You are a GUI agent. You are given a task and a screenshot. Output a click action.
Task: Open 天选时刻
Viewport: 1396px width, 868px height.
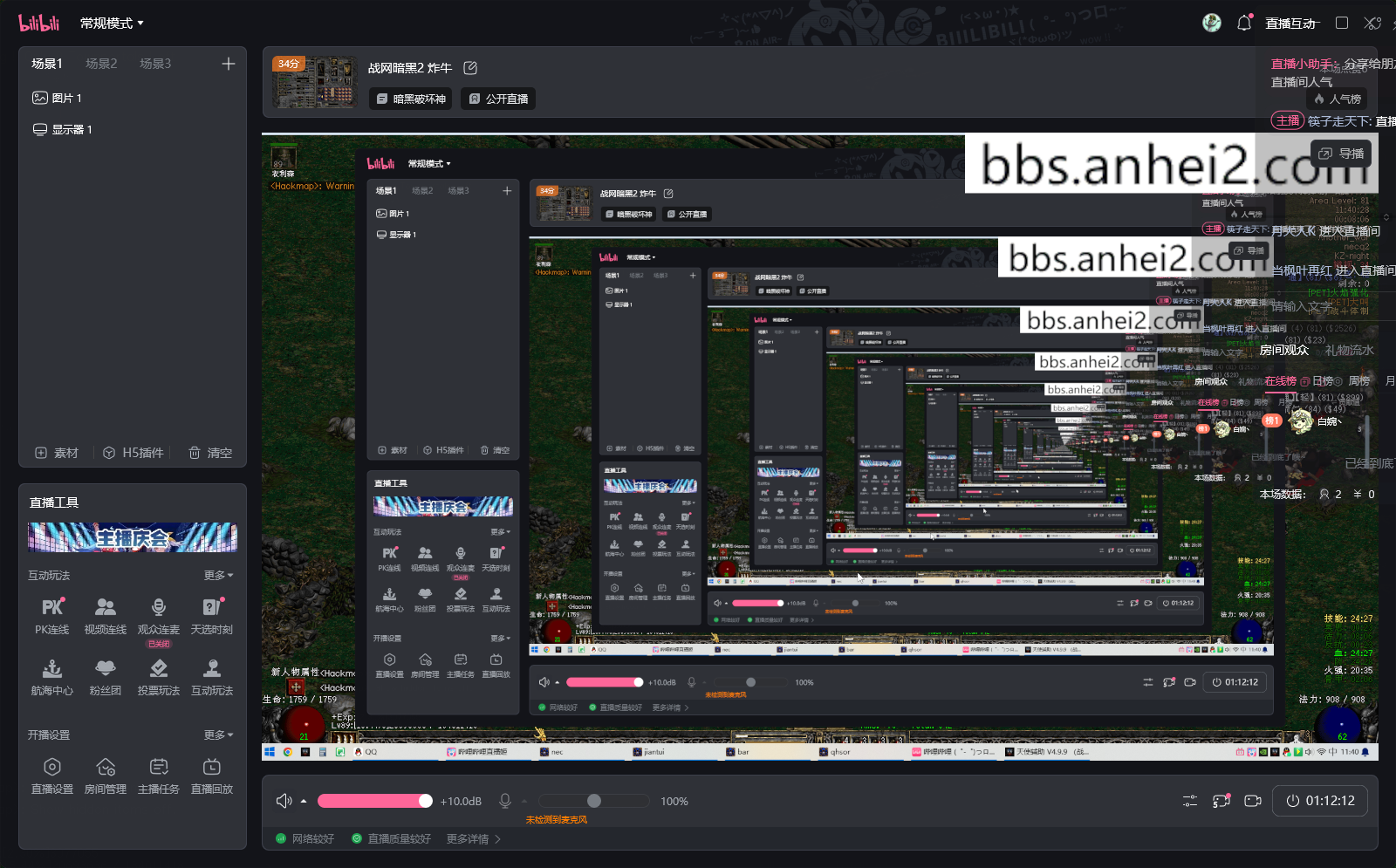pyautogui.click(x=212, y=616)
